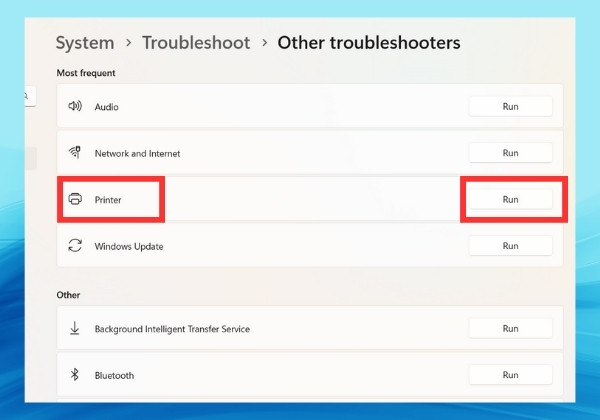Screen dimensions: 600x420
Task: Click the Other section heading
Action: tap(68, 295)
